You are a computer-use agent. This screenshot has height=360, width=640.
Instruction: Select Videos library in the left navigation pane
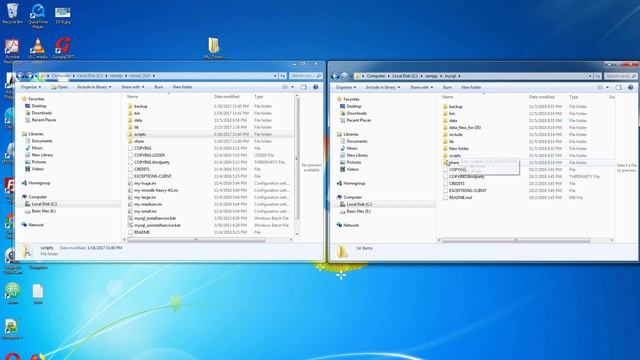coord(38,169)
